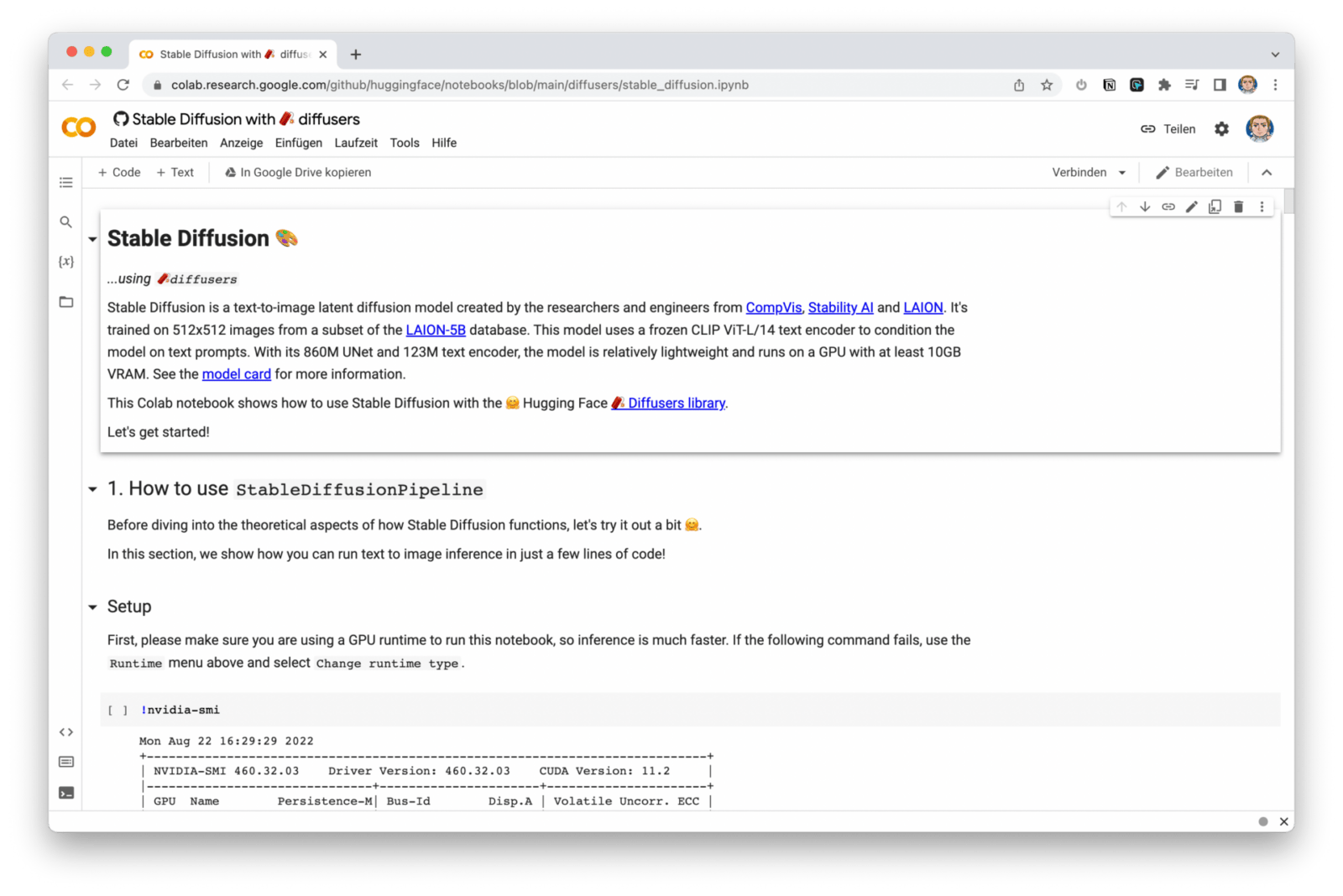Open the Hilfe menu
The height and width of the screenshot is (896, 1343).
coord(444,143)
